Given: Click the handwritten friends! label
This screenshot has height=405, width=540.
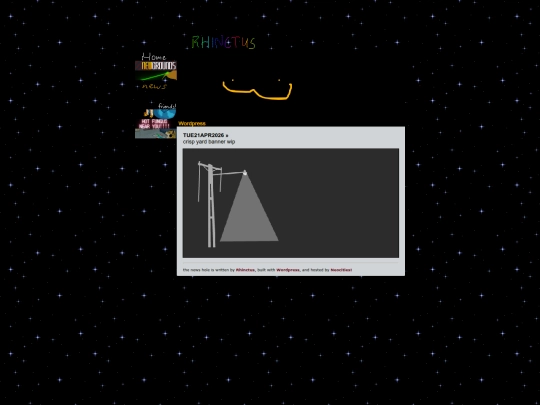Looking at the screenshot, I should click(x=167, y=106).
